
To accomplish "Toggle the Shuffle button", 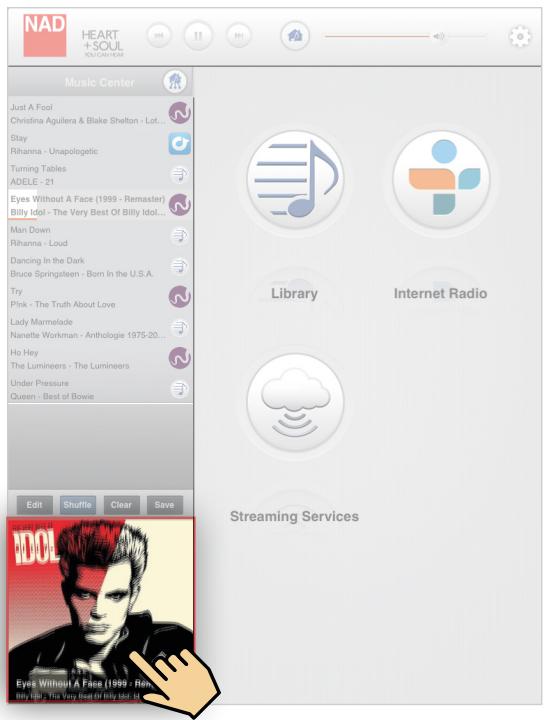I will pyautogui.click(x=78, y=505).
